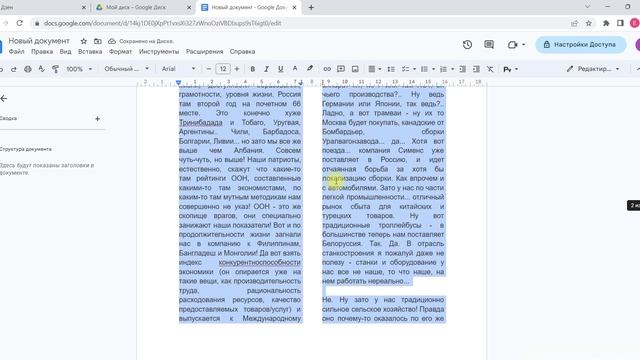Bookmark this page with star icon
640x360 pixels.
589,23
